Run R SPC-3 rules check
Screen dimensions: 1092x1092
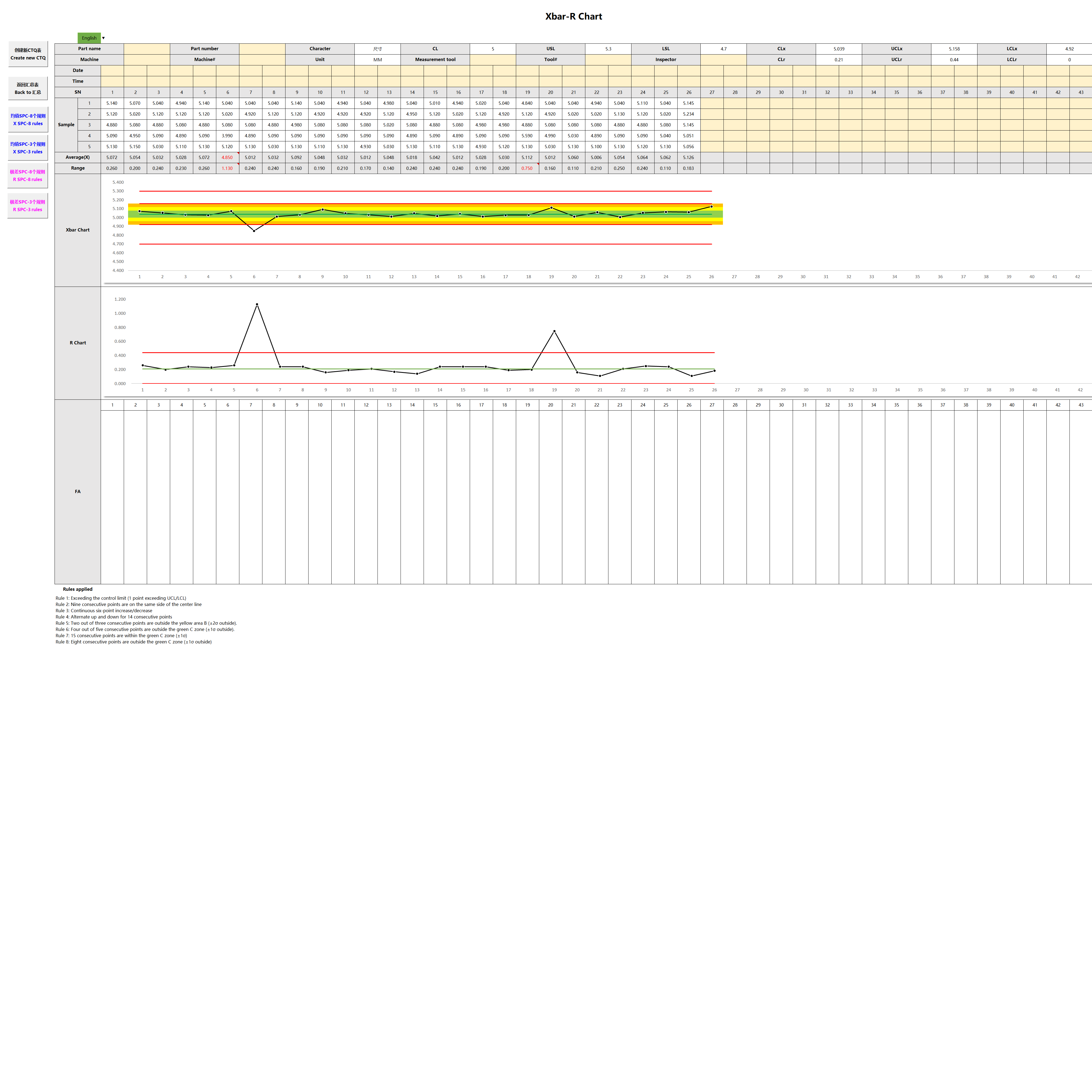(28, 206)
